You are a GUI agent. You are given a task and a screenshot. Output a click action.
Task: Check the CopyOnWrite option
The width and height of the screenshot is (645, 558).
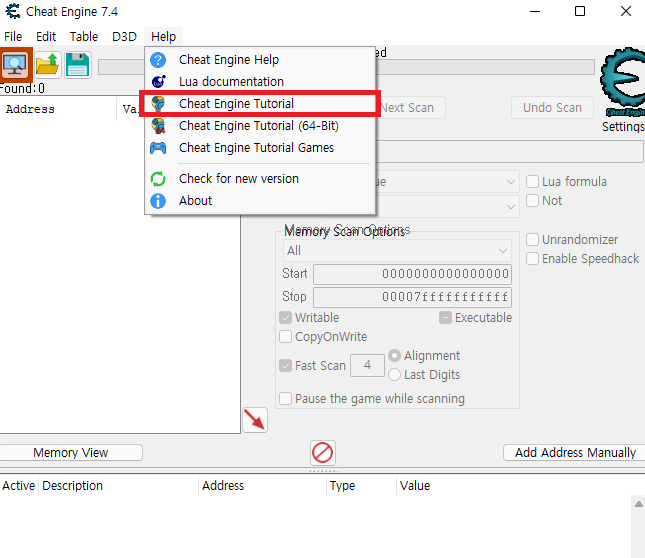tap(285, 336)
